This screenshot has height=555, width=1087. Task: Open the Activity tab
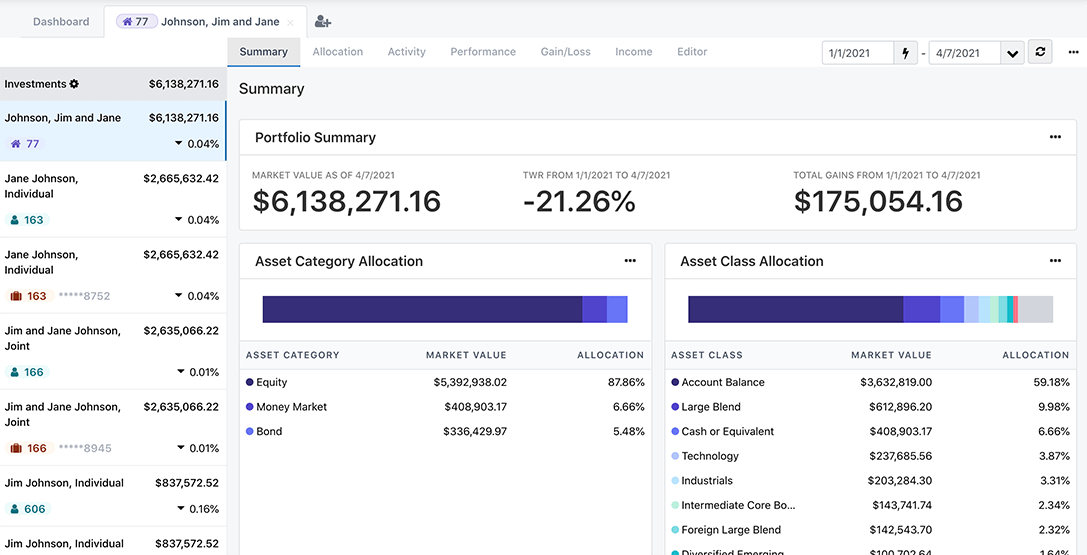click(x=406, y=52)
